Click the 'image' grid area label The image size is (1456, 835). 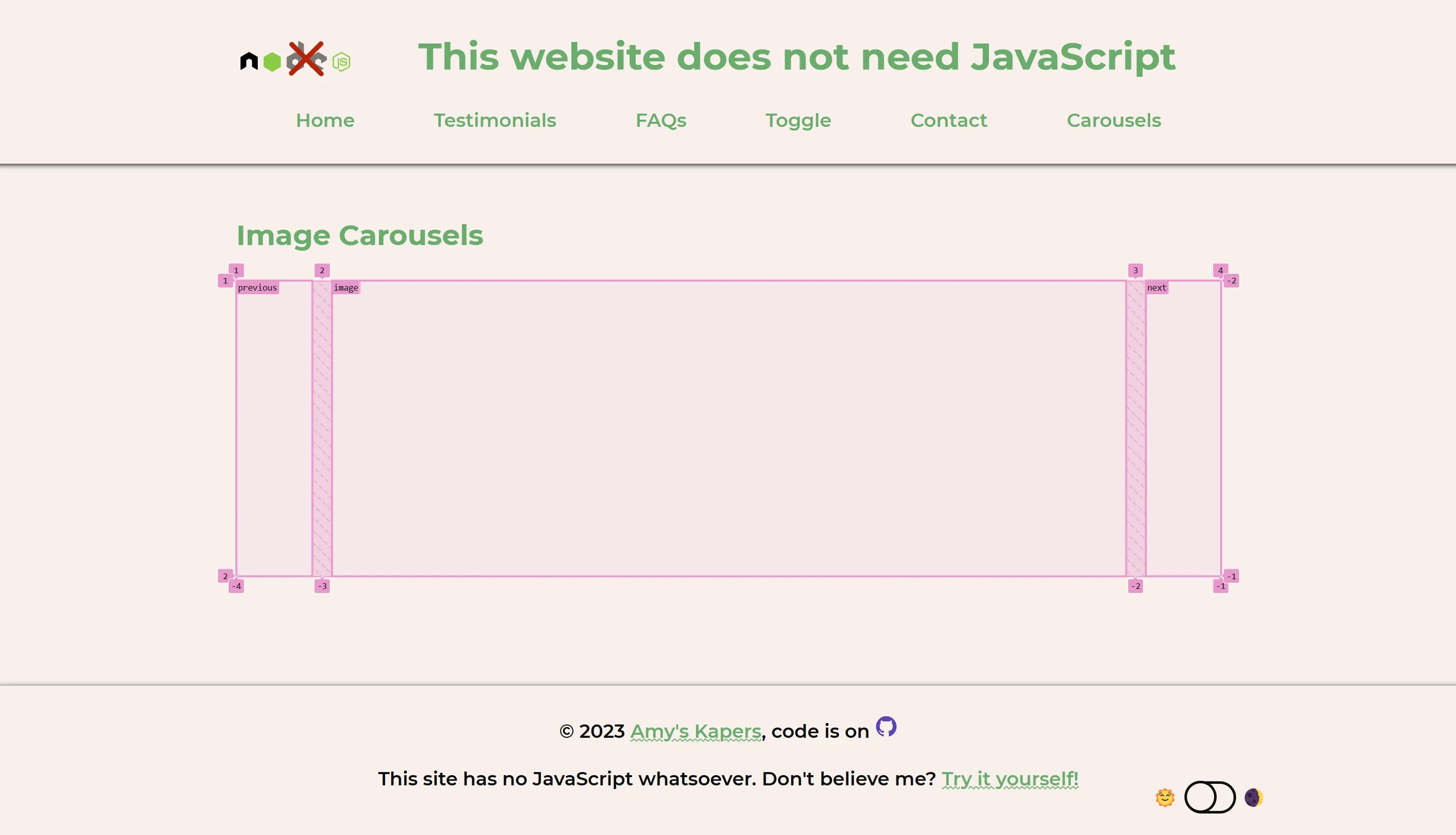[346, 288]
